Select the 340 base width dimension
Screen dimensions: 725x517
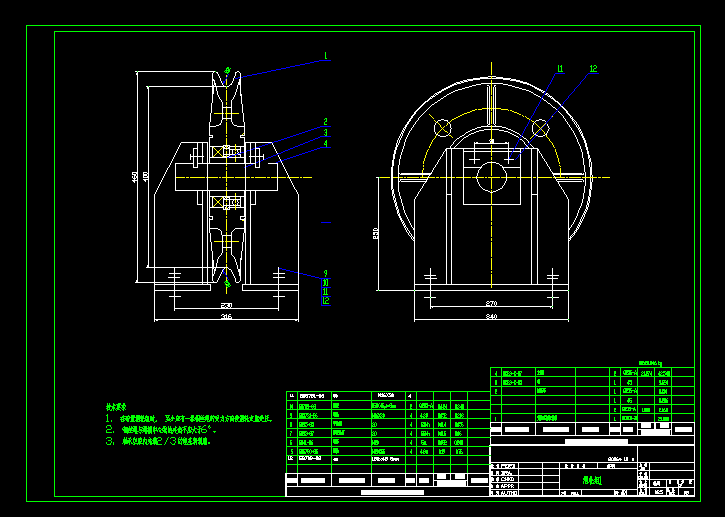point(491,317)
